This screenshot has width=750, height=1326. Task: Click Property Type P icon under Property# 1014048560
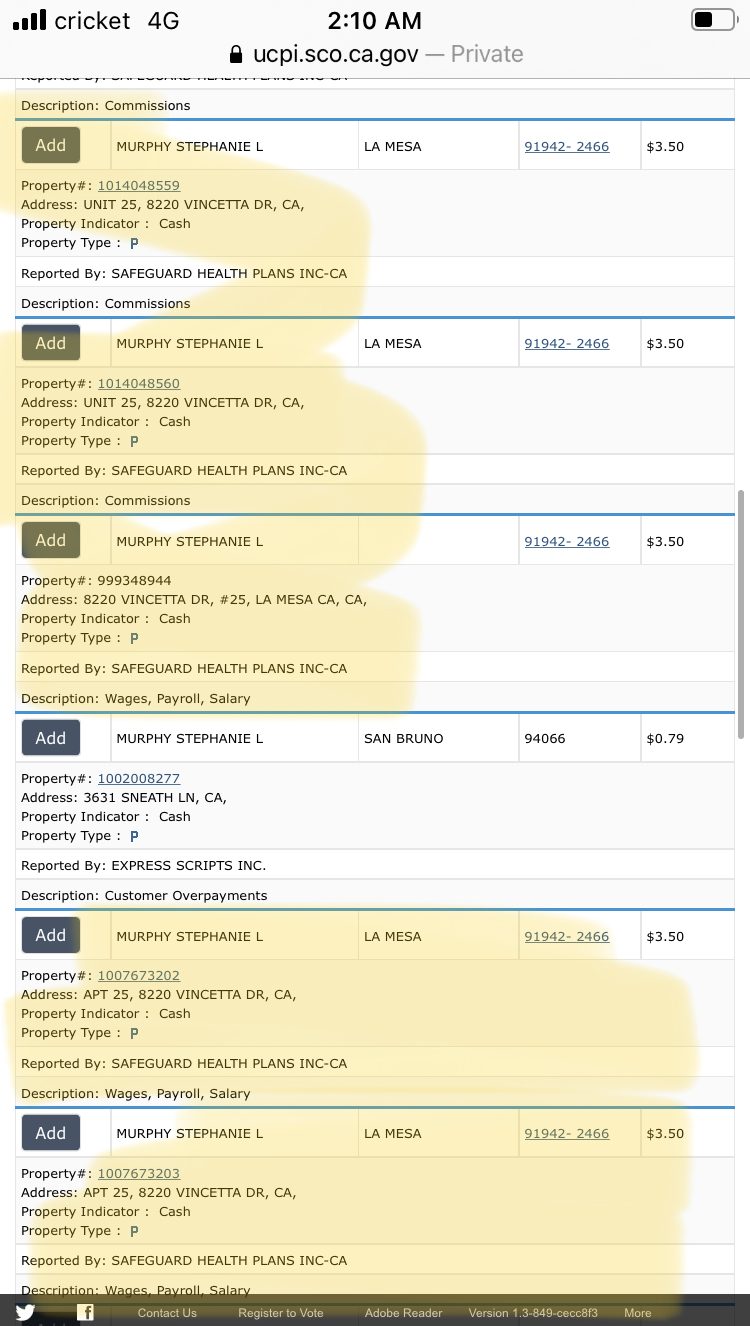[x=134, y=441]
